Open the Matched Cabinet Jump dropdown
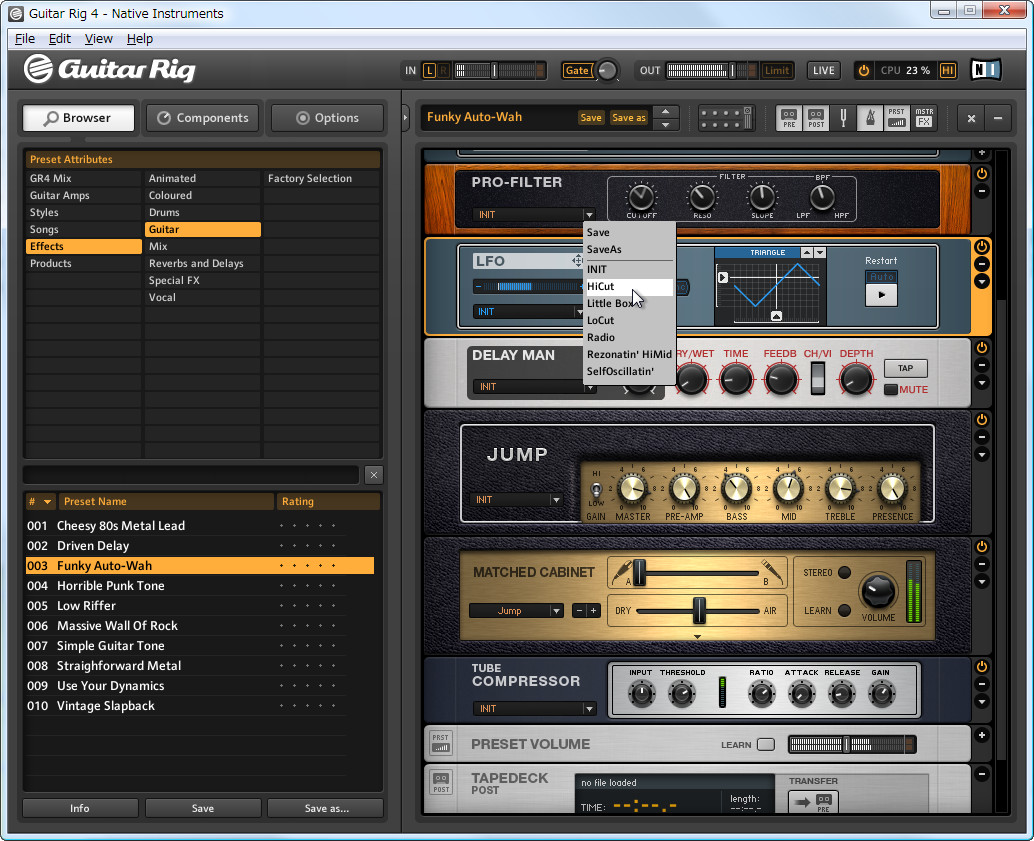Screen dimensions: 1034x841 tap(516, 610)
